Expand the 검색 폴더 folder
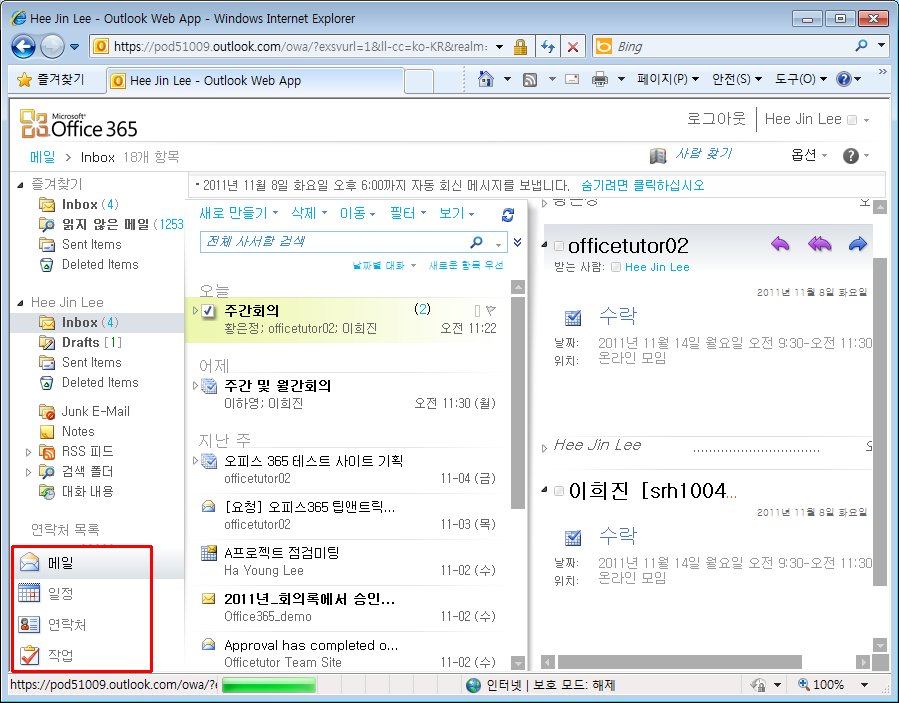The height and width of the screenshot is (703, 899). [28, 472]
